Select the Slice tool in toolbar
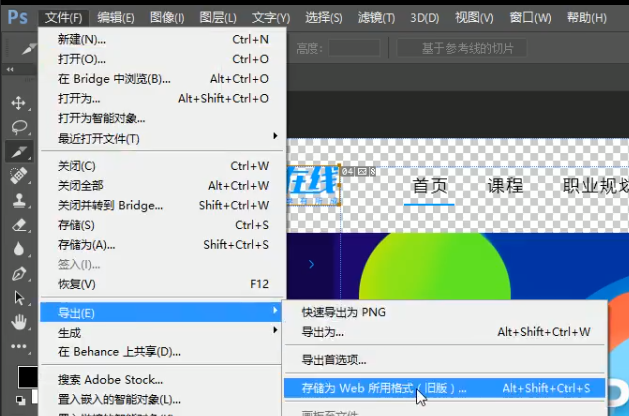This screenshot has width=629, height=416. click(19, 152)
